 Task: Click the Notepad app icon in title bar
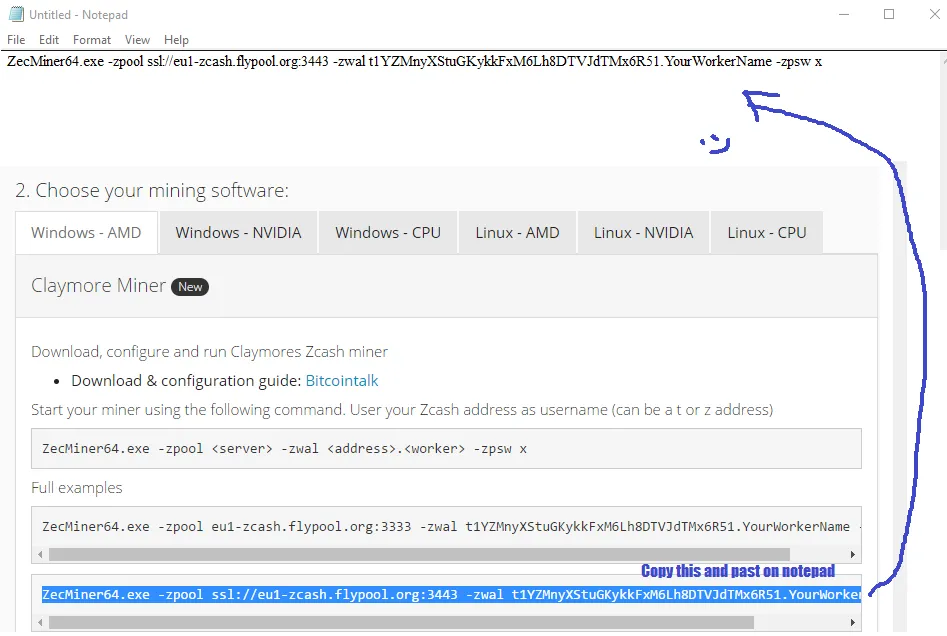coord(16,14)
